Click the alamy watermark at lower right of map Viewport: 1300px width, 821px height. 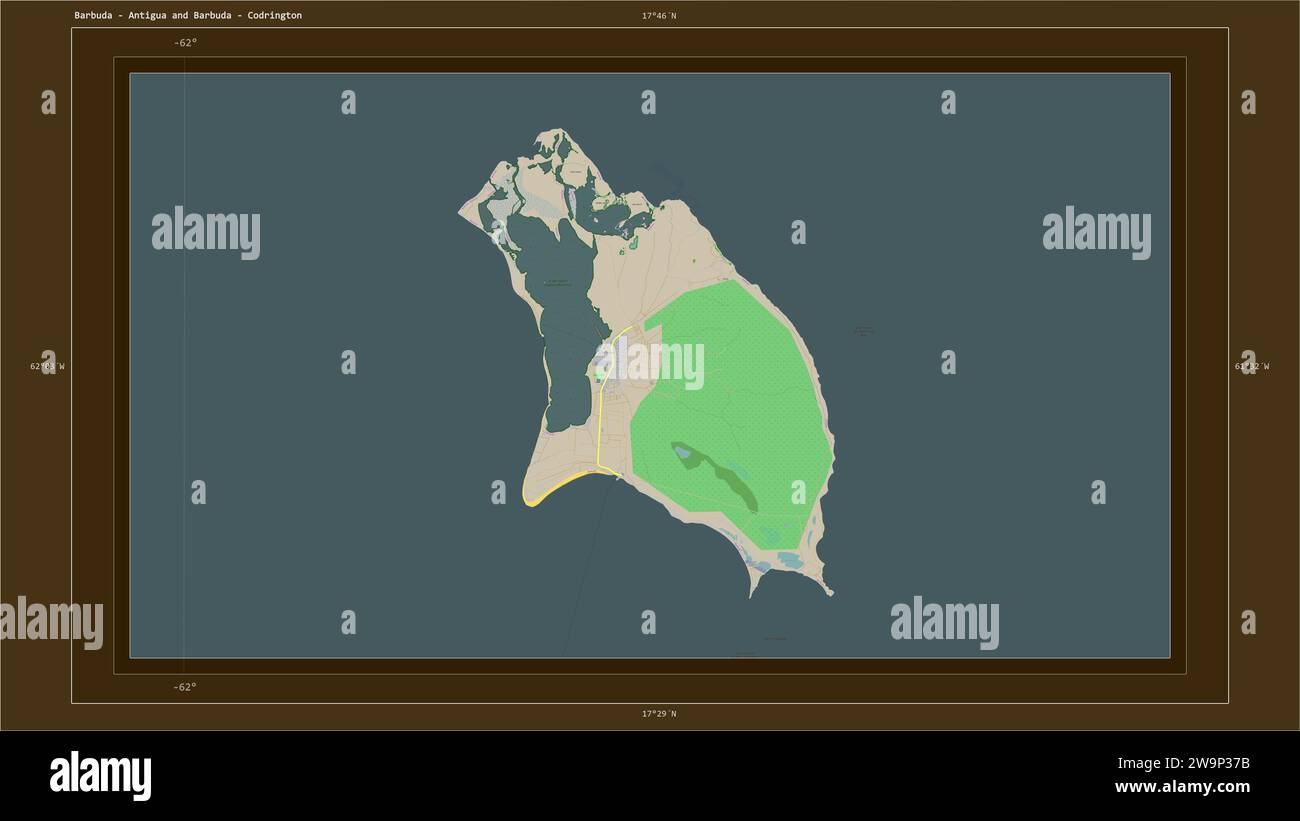944,622
